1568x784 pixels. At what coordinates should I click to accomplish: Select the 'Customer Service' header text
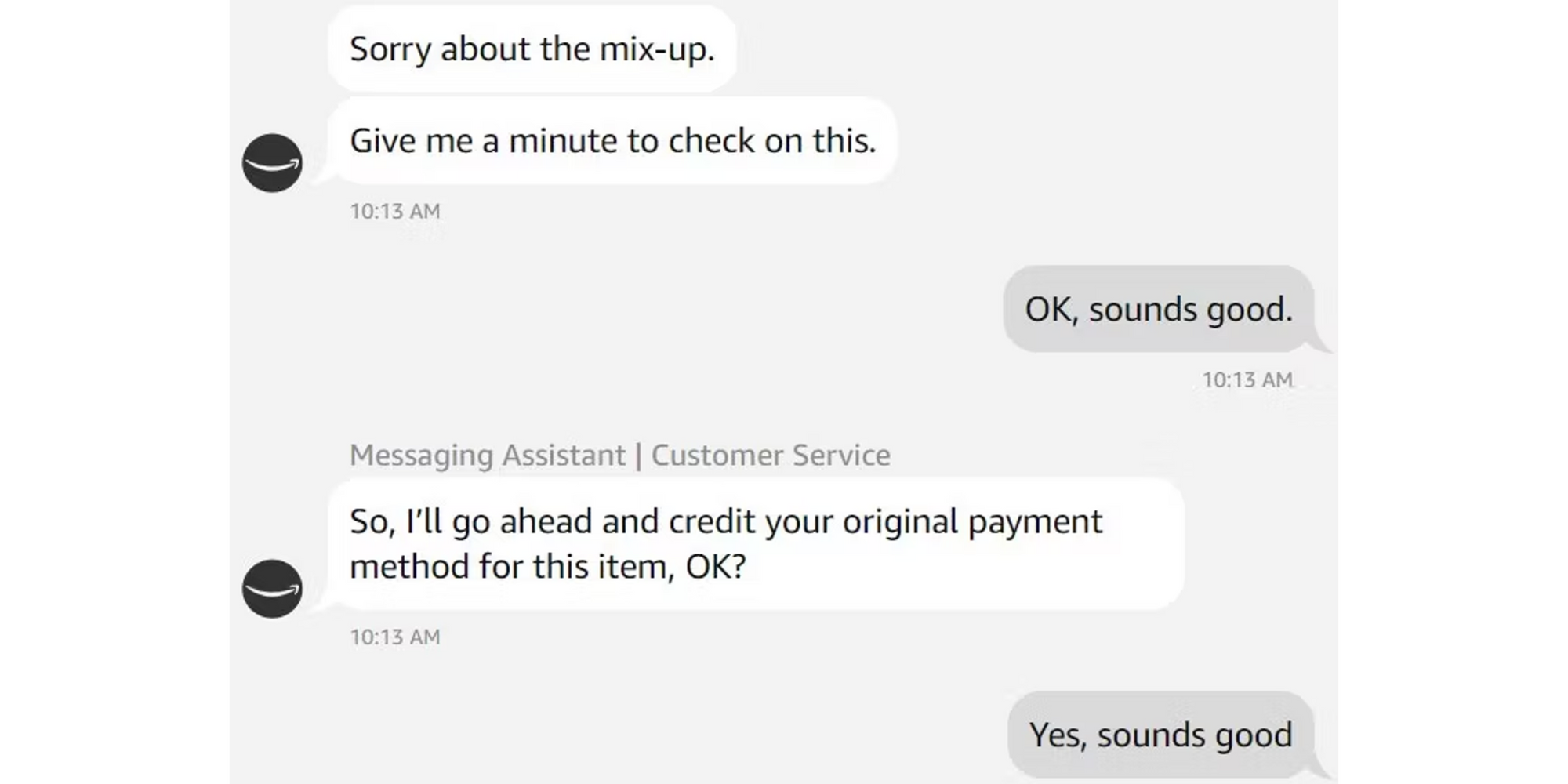[771, 455]
